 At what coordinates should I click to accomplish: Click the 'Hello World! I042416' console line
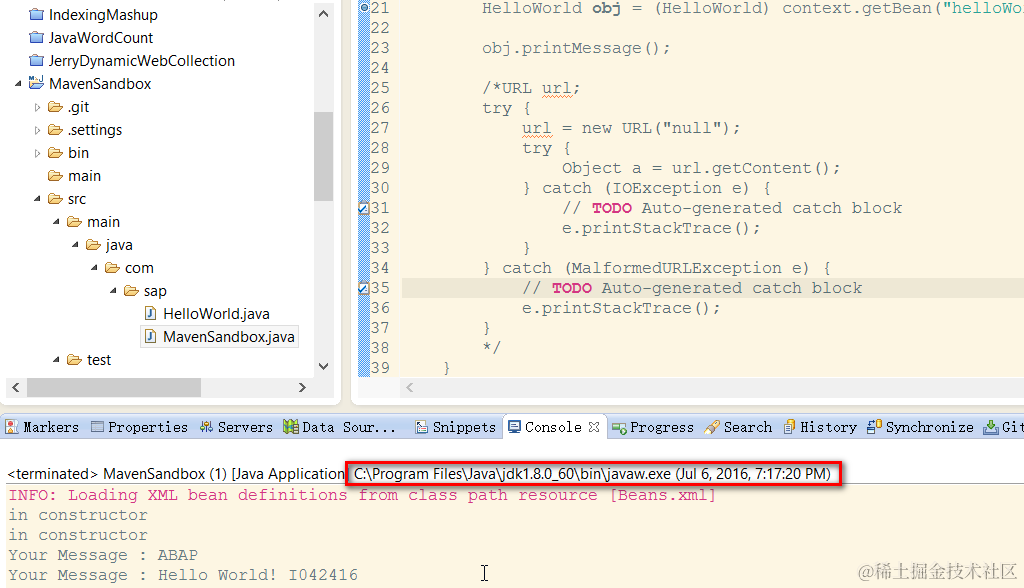coord(183,575)
